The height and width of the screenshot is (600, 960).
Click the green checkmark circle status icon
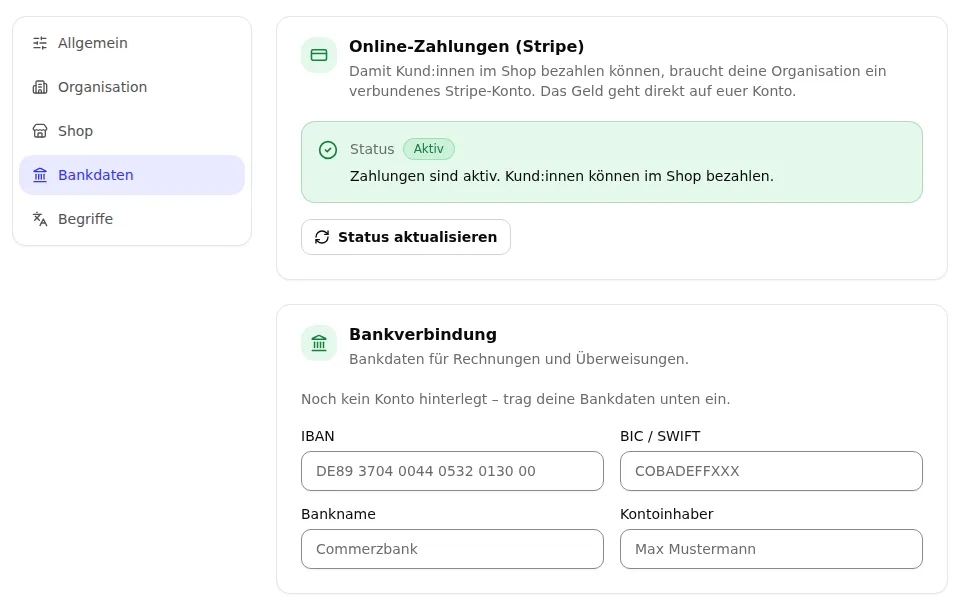(x=328, y=150)
